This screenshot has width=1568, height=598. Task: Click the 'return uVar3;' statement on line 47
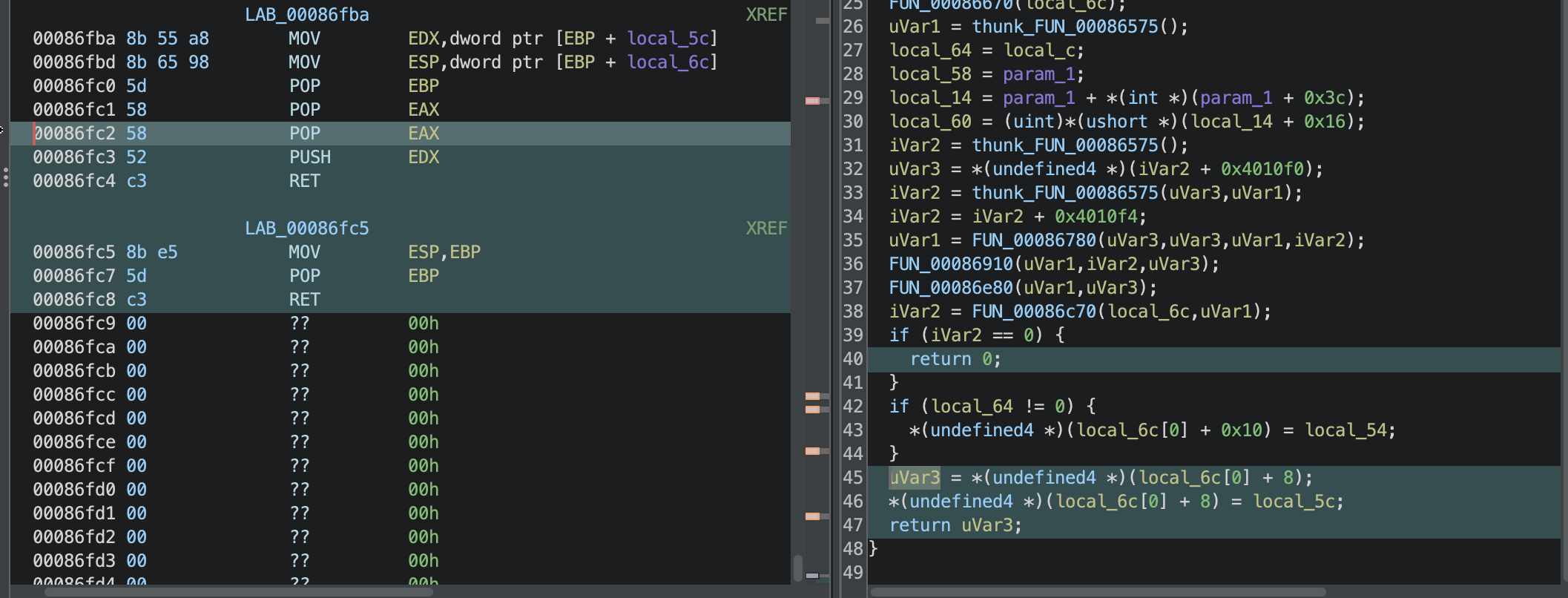(x=955, y=525)
